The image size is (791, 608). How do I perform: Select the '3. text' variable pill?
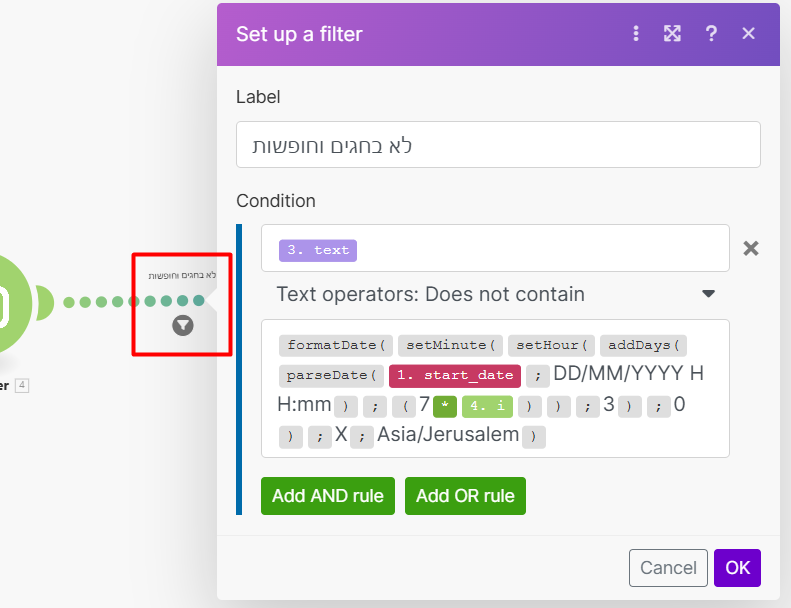click(318, 250)
